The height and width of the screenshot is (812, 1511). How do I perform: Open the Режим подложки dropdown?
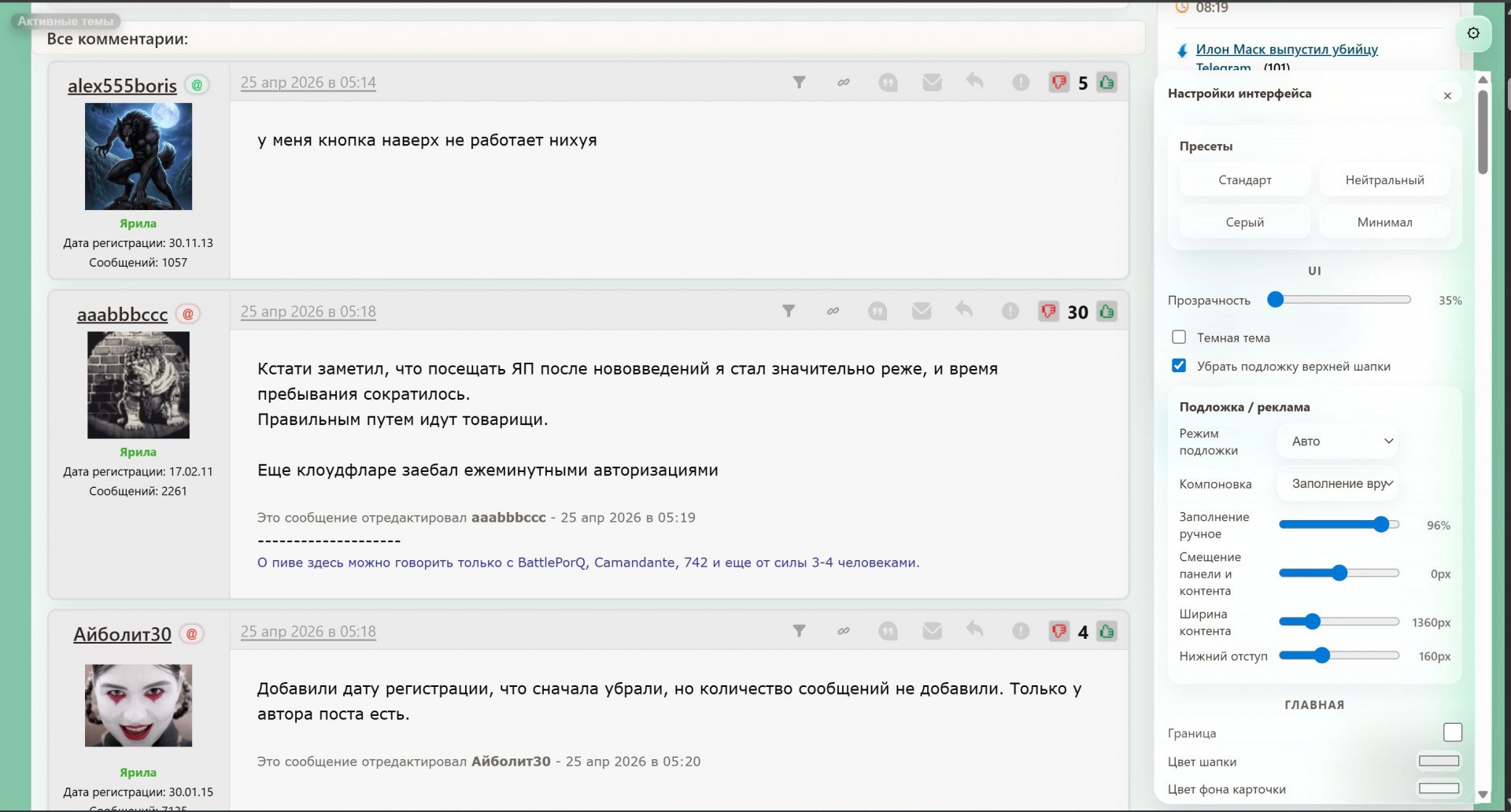click(x=1340, y=441)
